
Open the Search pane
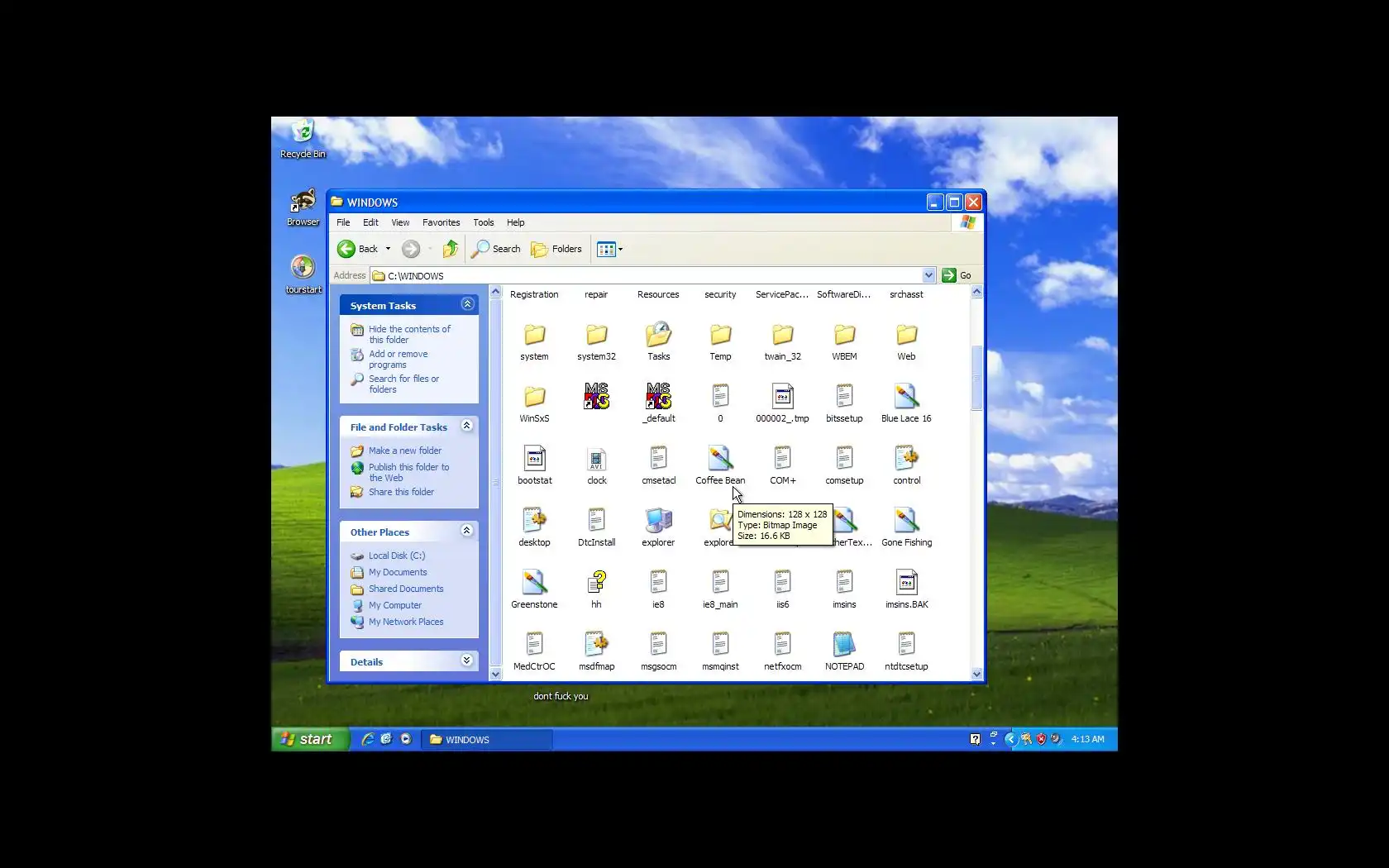coord(496,249)
